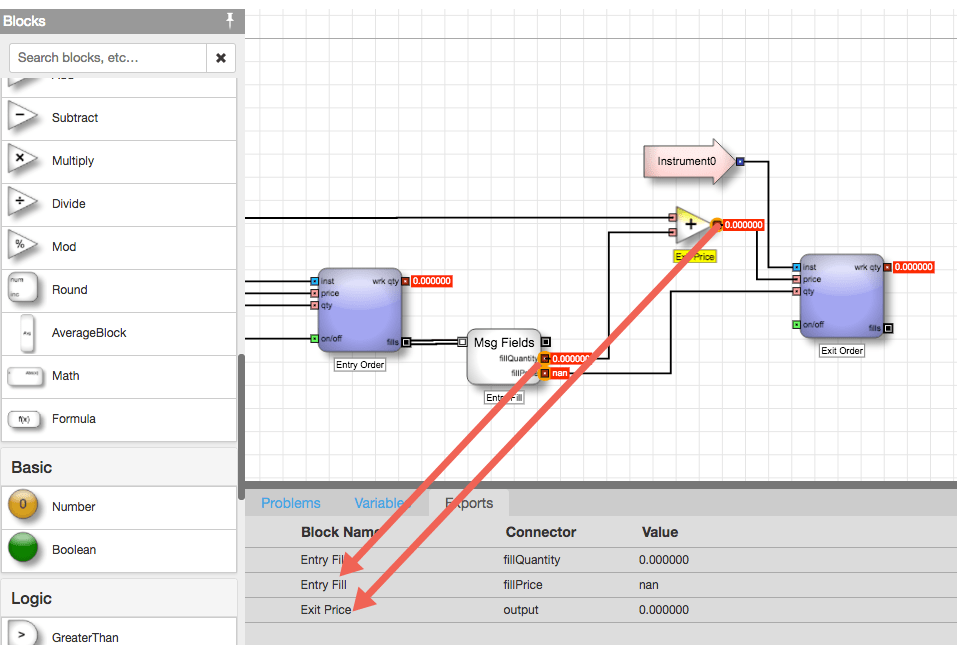Click the Value column header
The width and height of the screenshot is (957, 656).
(660, 532)
